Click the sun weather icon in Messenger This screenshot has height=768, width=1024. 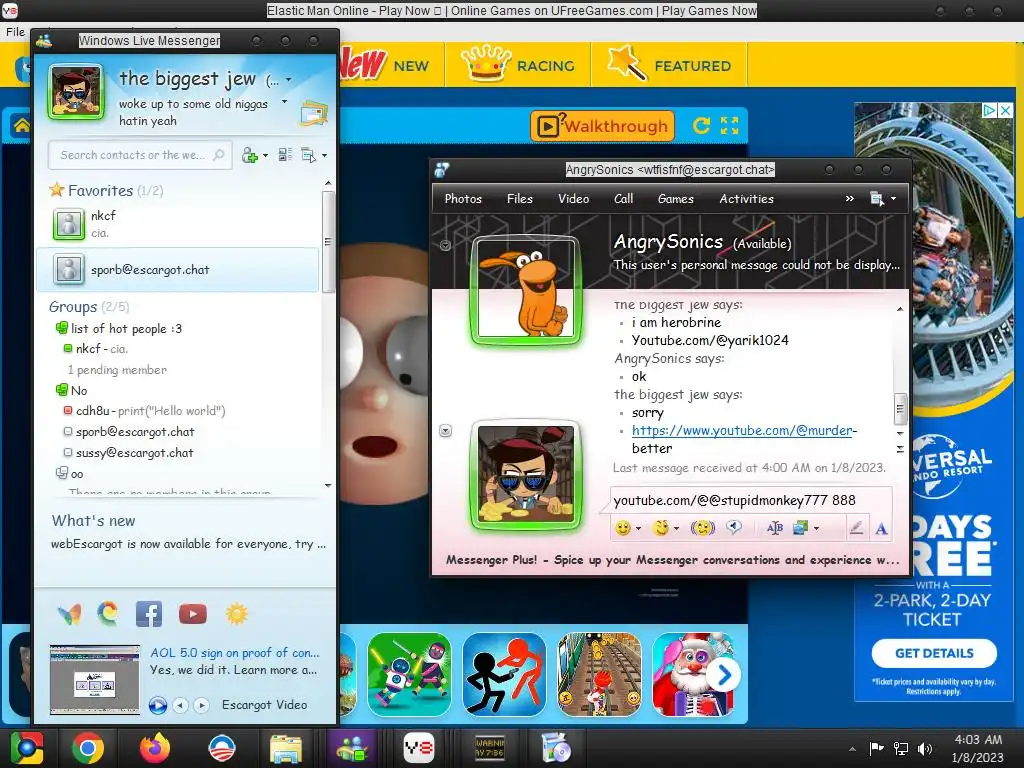click(236, 614)
